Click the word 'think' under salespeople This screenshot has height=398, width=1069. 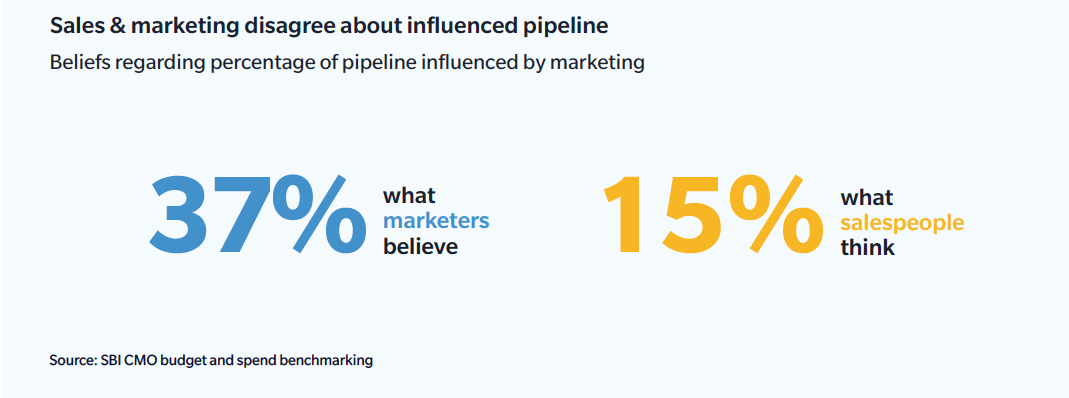pos(867,247)
